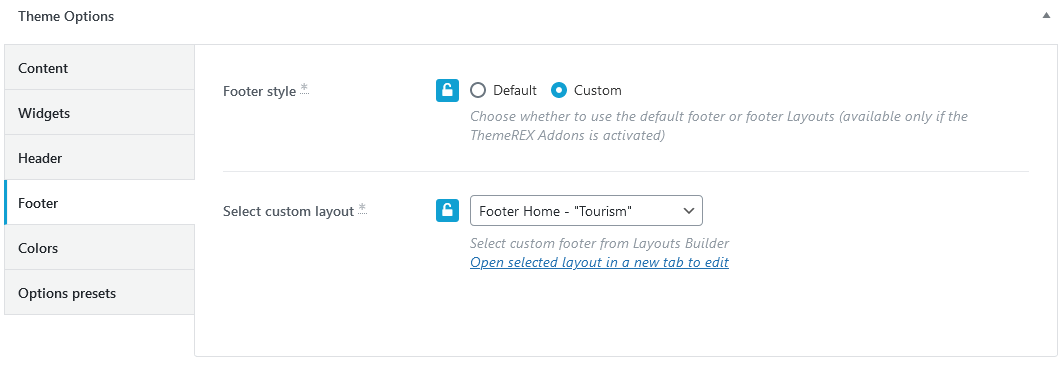Viewport: 1064px width, 367px height.
Task: Open the Content tab
Action: point(100,69)
